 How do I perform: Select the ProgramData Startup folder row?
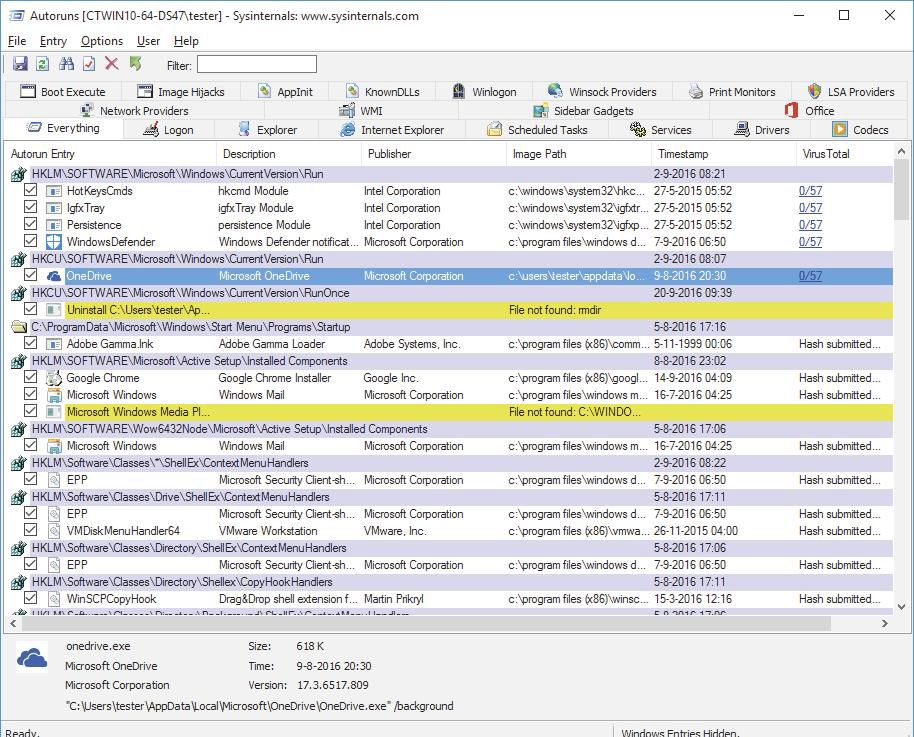[x=190, y=327]
